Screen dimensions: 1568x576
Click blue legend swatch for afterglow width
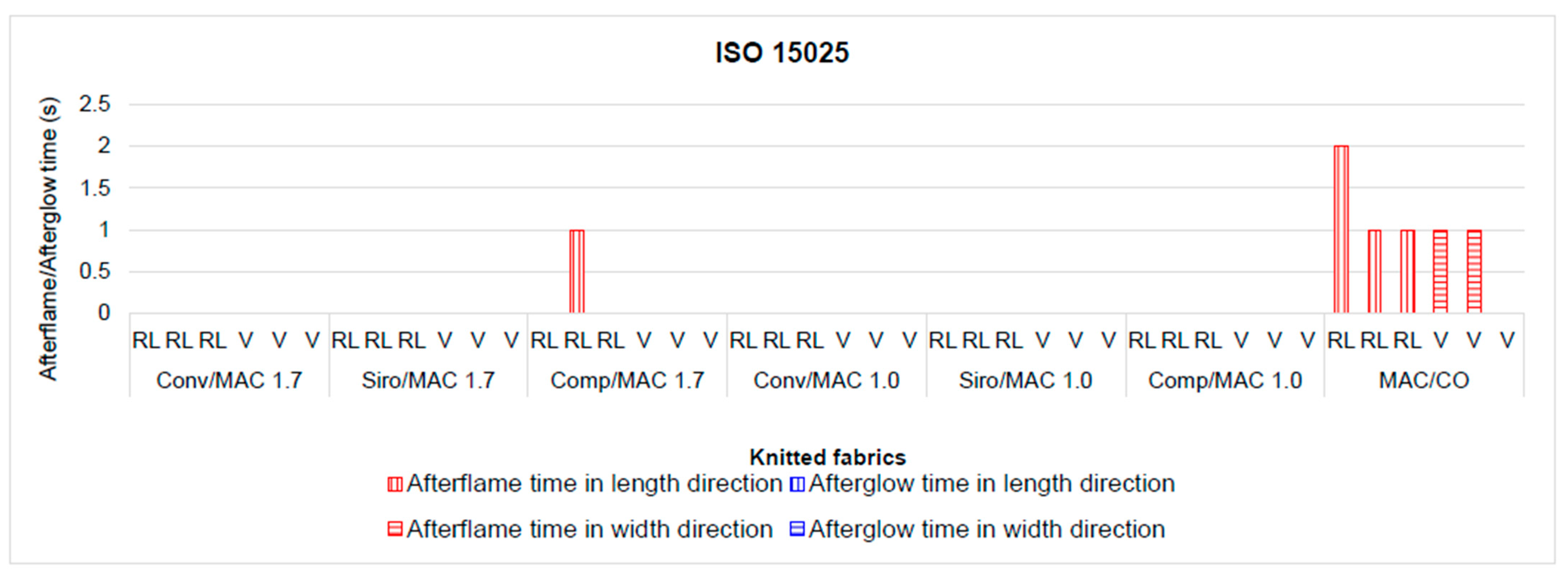[x=797, y=529]
